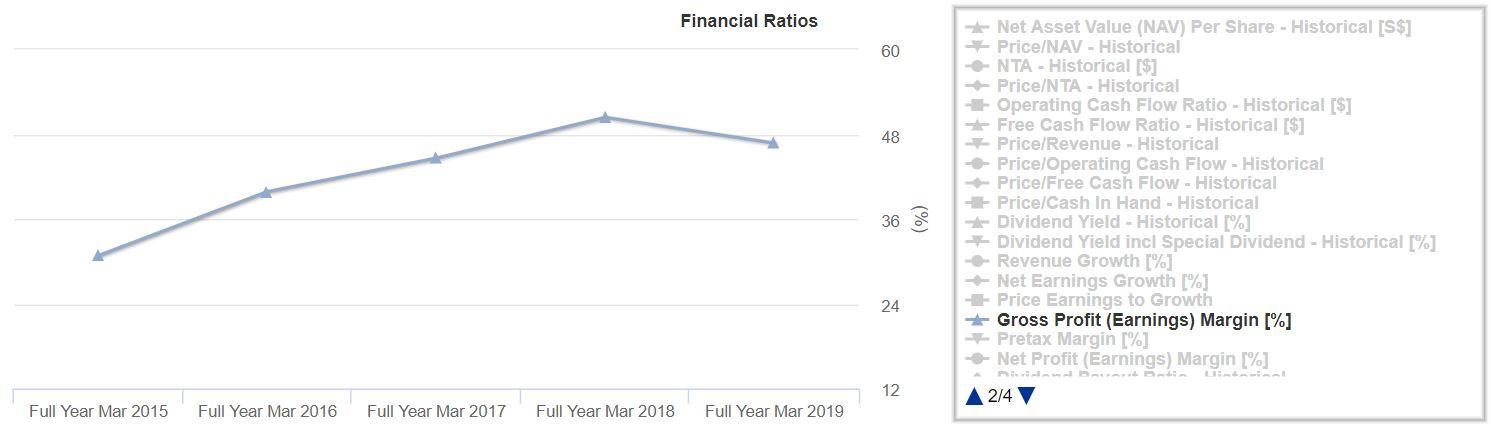1491x432 pixels.
Task: Click the Price Earnings to Growth legend square icon
Action: click(x=977, y=300)
